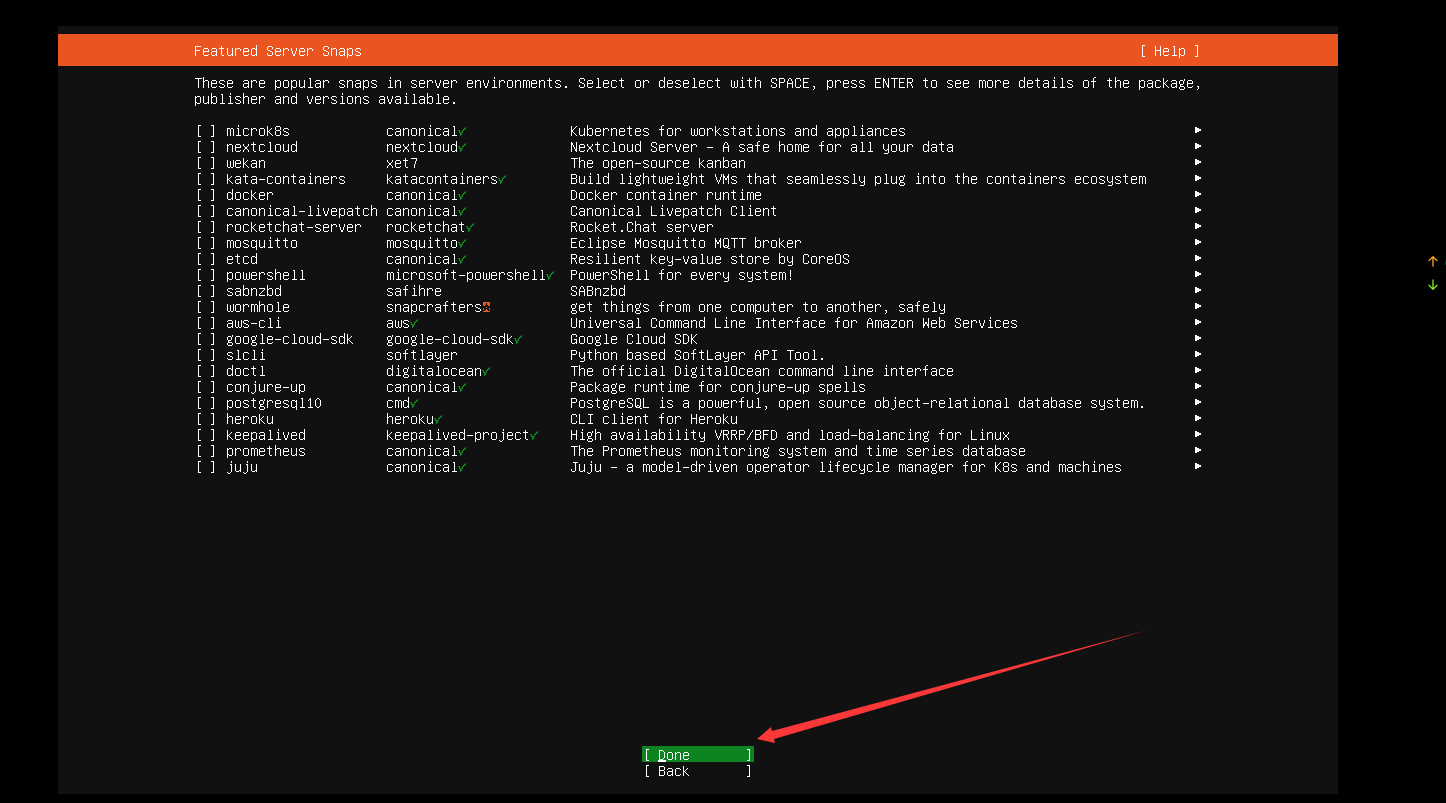This screenshot has height=803, width=1446.
Task: Click description "Docker container runtime"
Action: (x=666, y=195)
